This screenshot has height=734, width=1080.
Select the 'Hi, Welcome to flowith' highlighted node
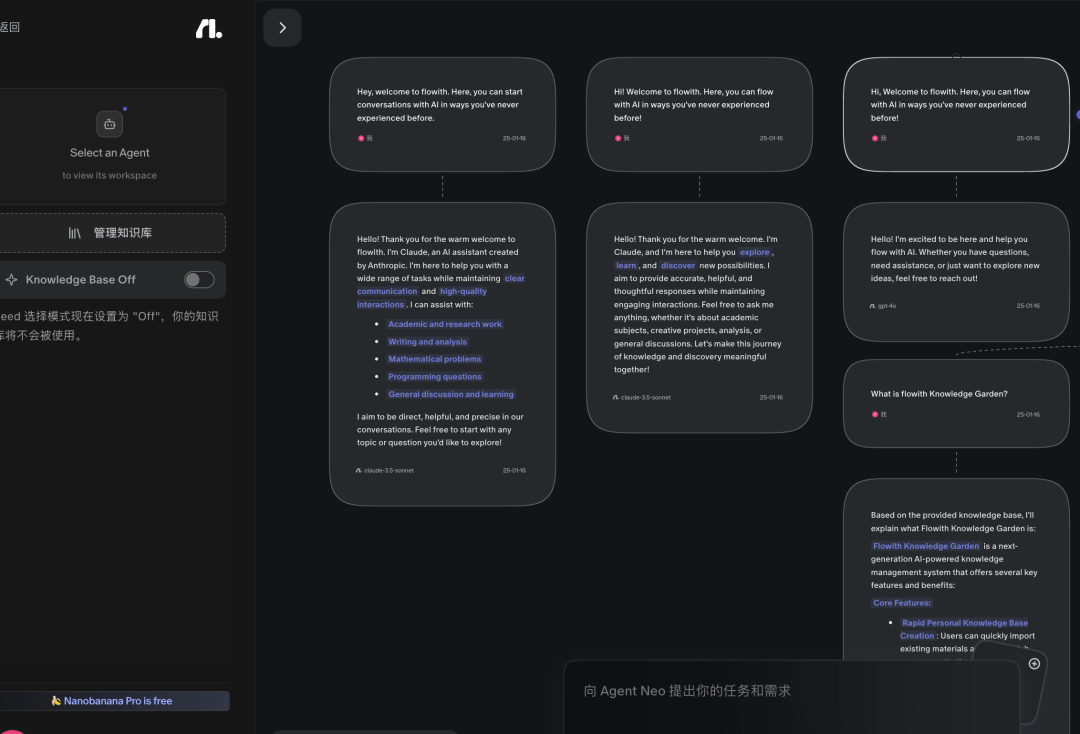click(x=956, y=114)
